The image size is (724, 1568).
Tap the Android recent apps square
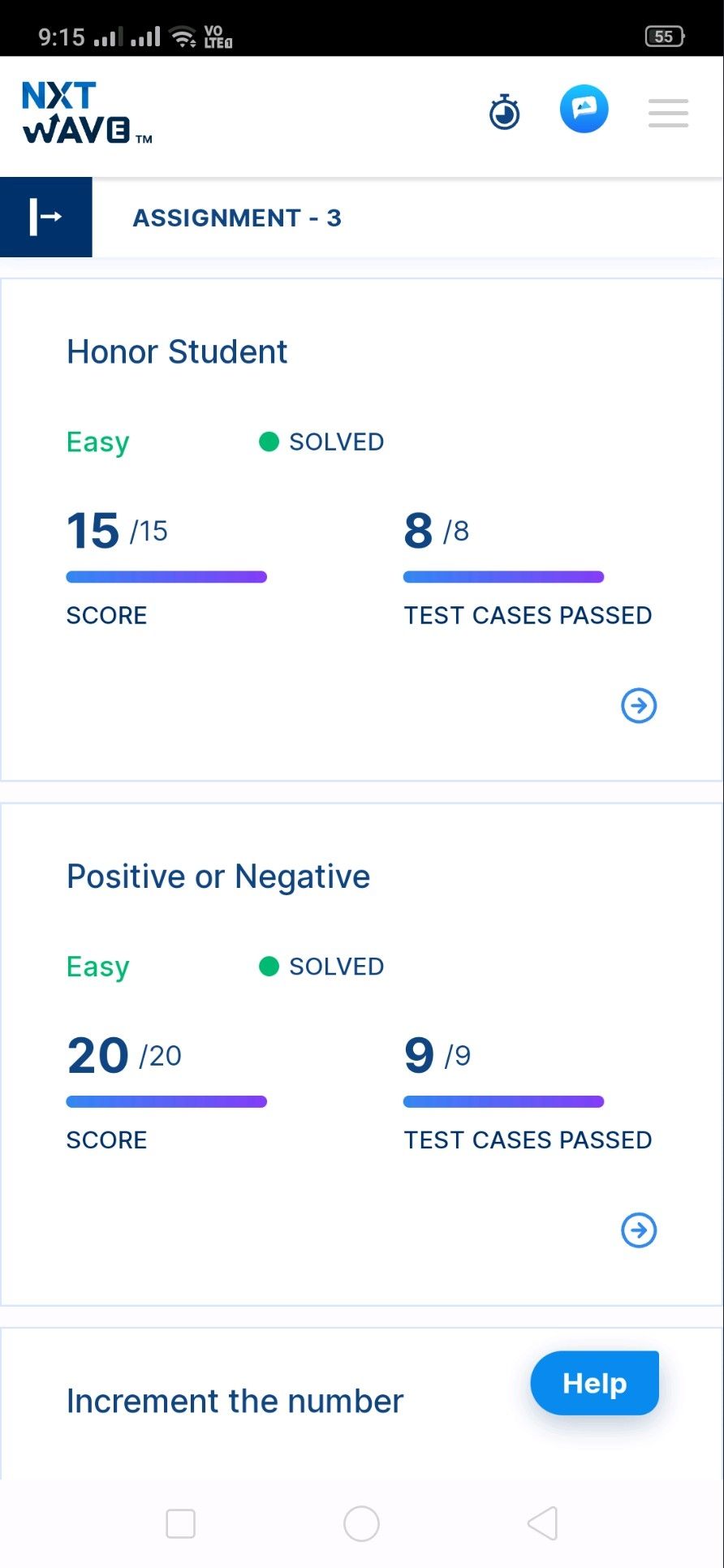180,1523
